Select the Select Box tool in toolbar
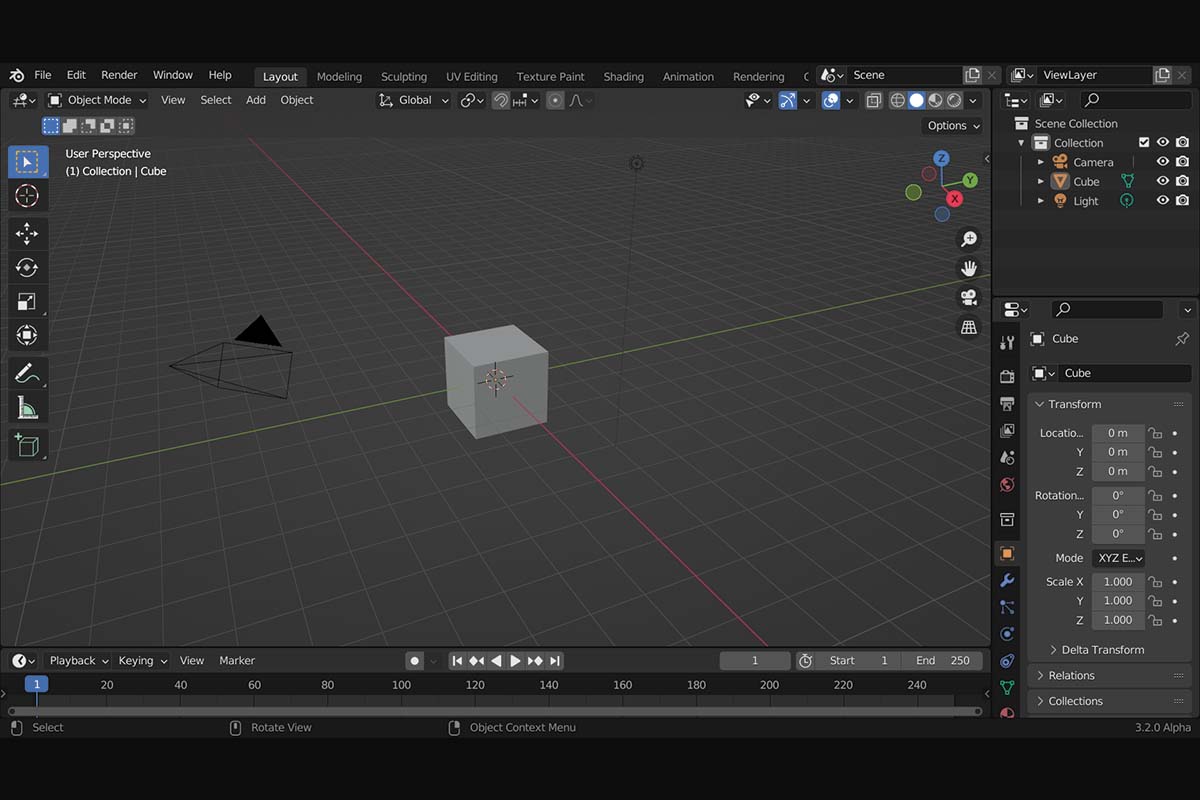The height and width of the screenshot is (800, 1200). tap(28, 162)
